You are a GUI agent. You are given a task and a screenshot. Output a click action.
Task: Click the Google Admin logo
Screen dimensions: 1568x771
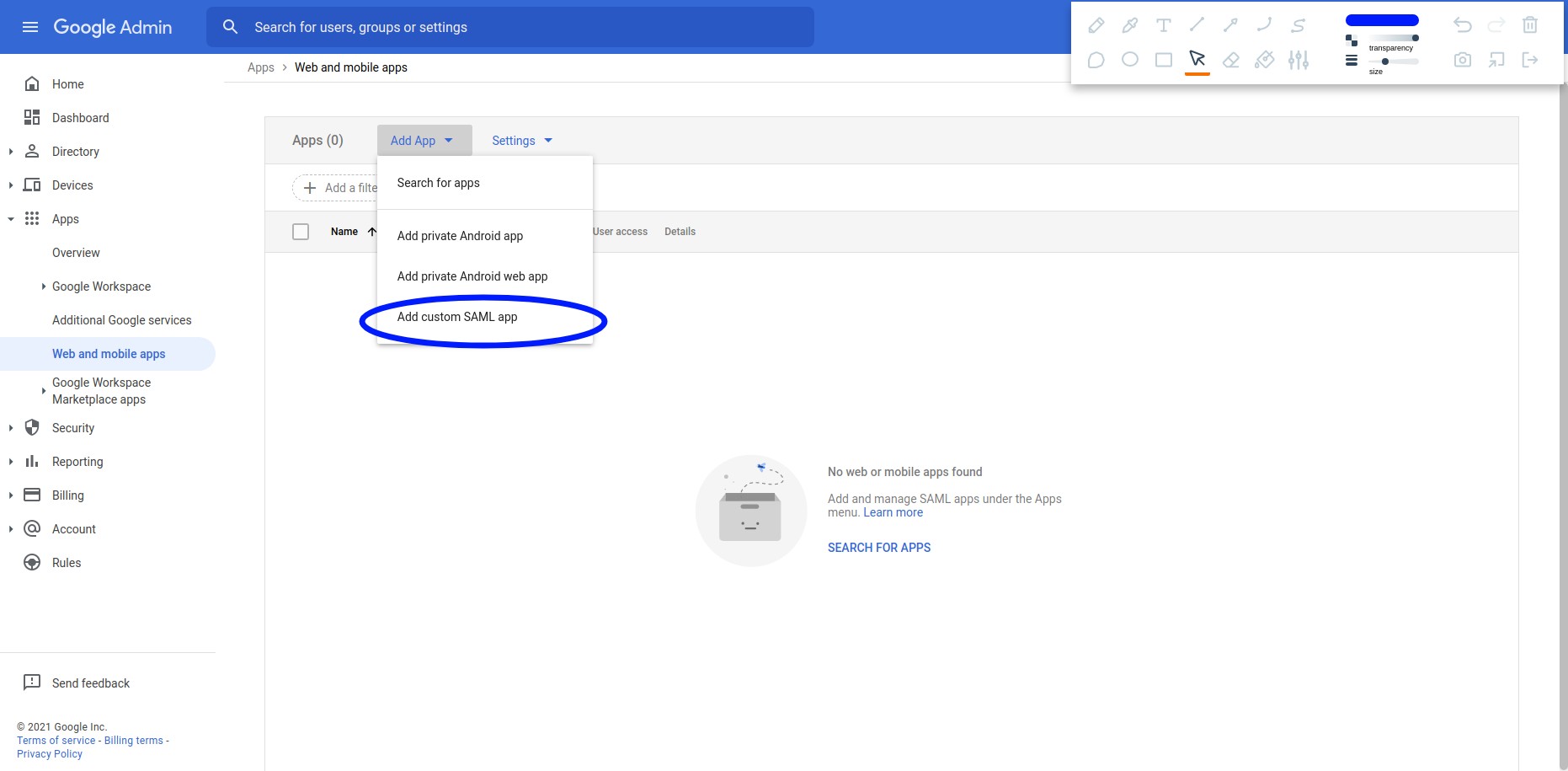[113, 27]
